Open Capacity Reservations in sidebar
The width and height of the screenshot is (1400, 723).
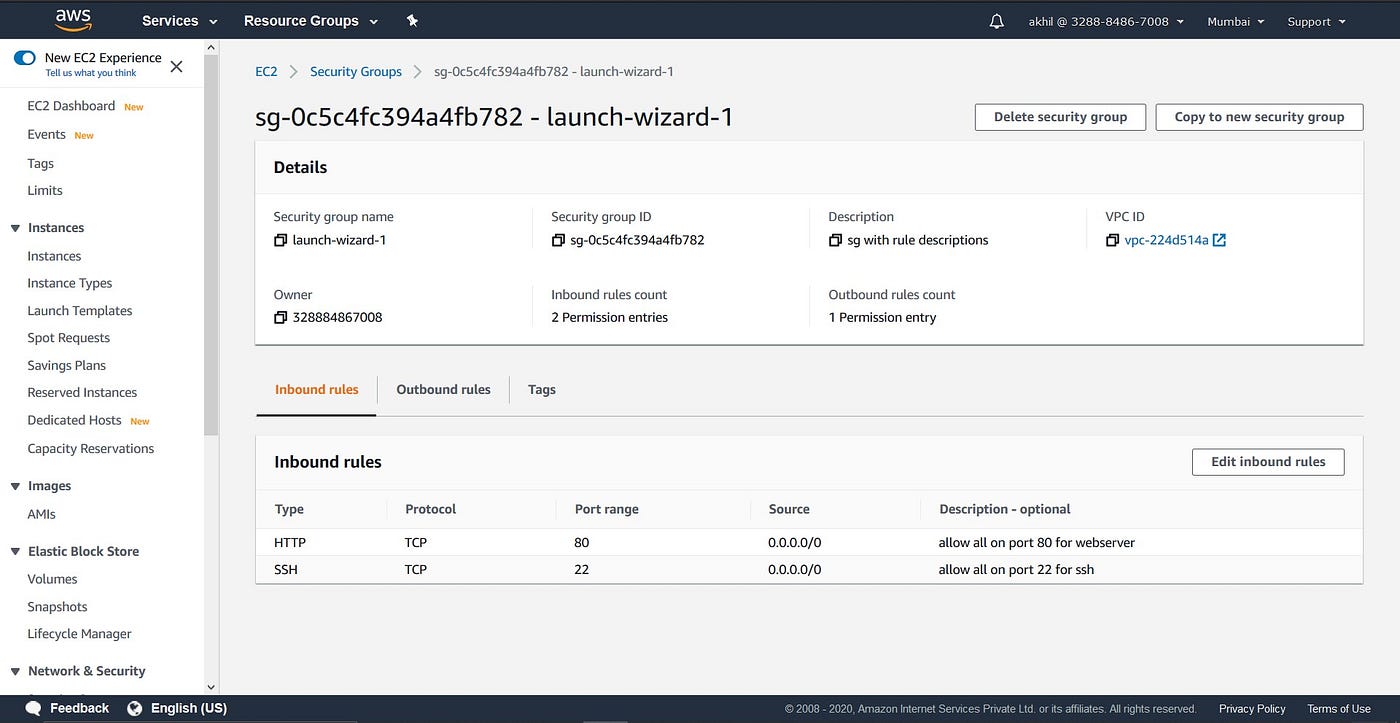91,449
